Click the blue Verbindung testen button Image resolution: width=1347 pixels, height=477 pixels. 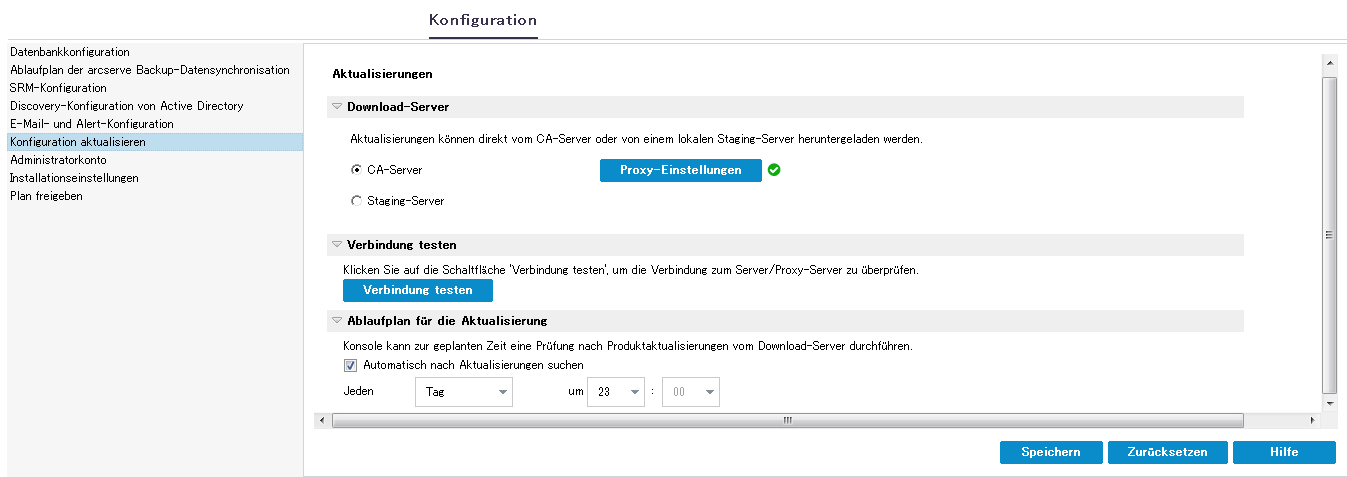pos(418,290)
